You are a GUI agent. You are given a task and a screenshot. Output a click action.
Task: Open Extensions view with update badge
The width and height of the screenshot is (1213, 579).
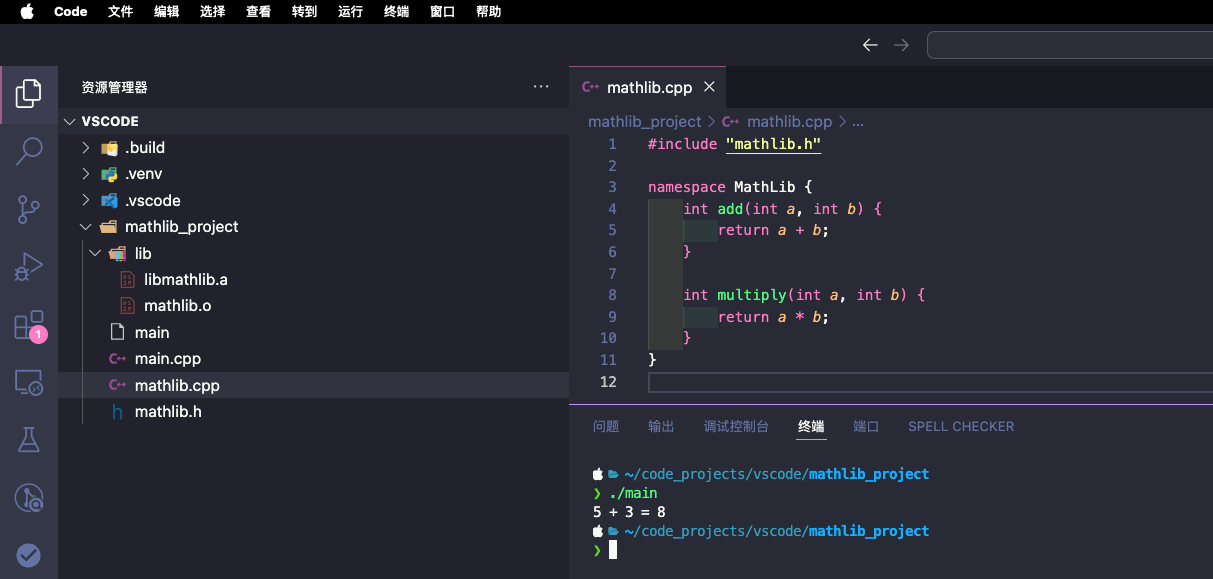tap(28, 325)
